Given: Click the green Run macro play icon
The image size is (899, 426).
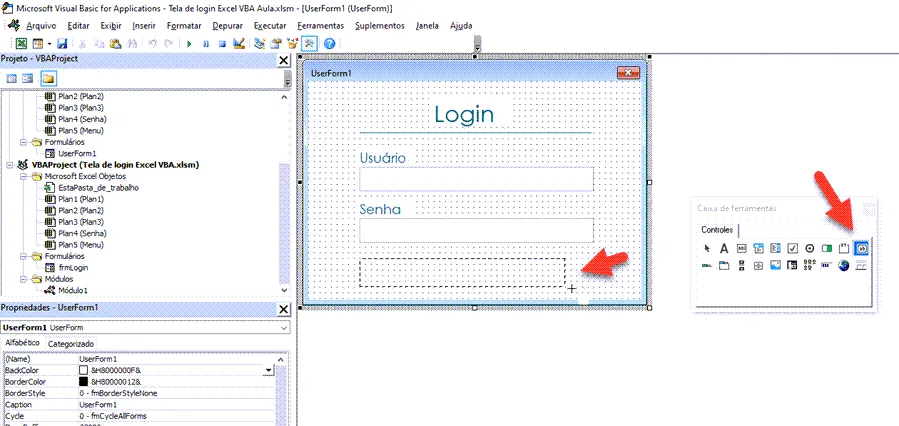Looking at the screenshot, I should [x=189, y=44].
